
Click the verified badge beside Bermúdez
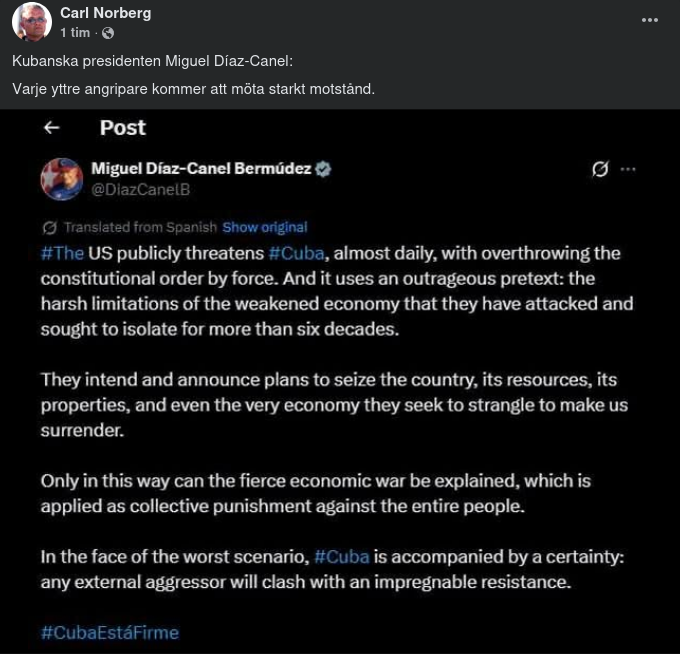pyautogui.click(x=323, y=169)
